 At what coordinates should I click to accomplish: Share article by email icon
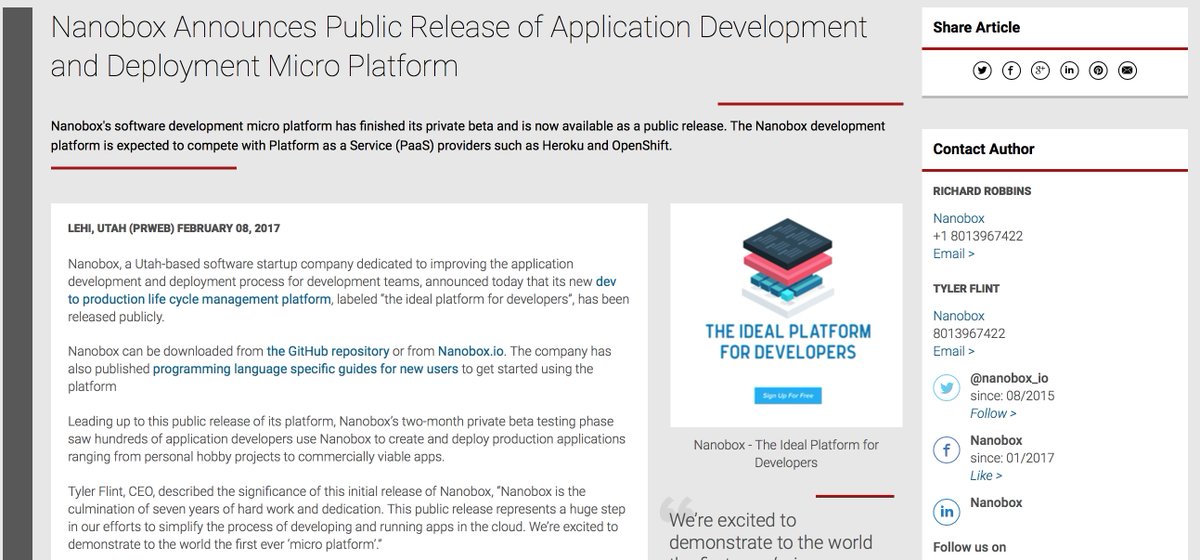[1128, 70]
